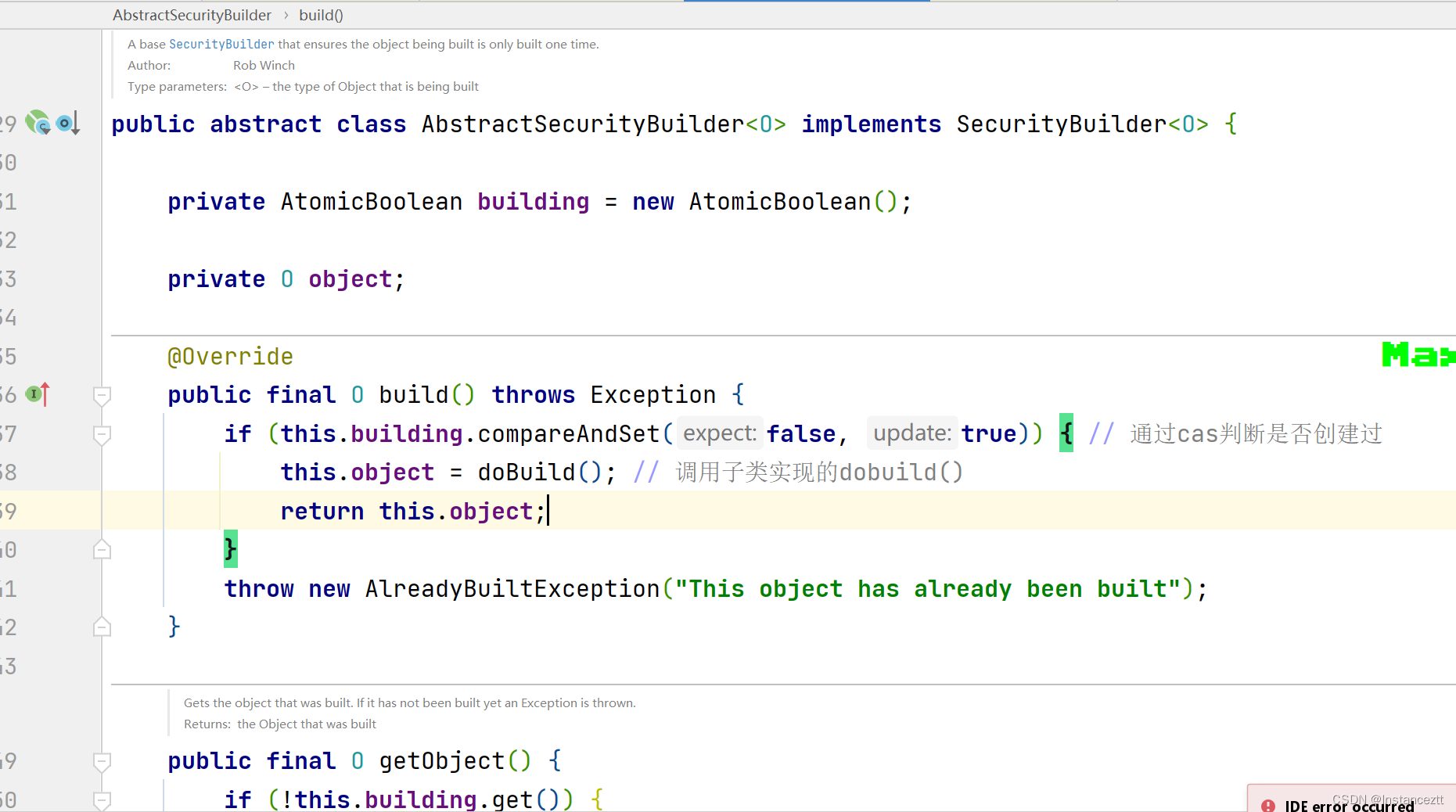Click the highlighted opening brace after compareAndSet
The image size is (1456, 812).
1066,433
